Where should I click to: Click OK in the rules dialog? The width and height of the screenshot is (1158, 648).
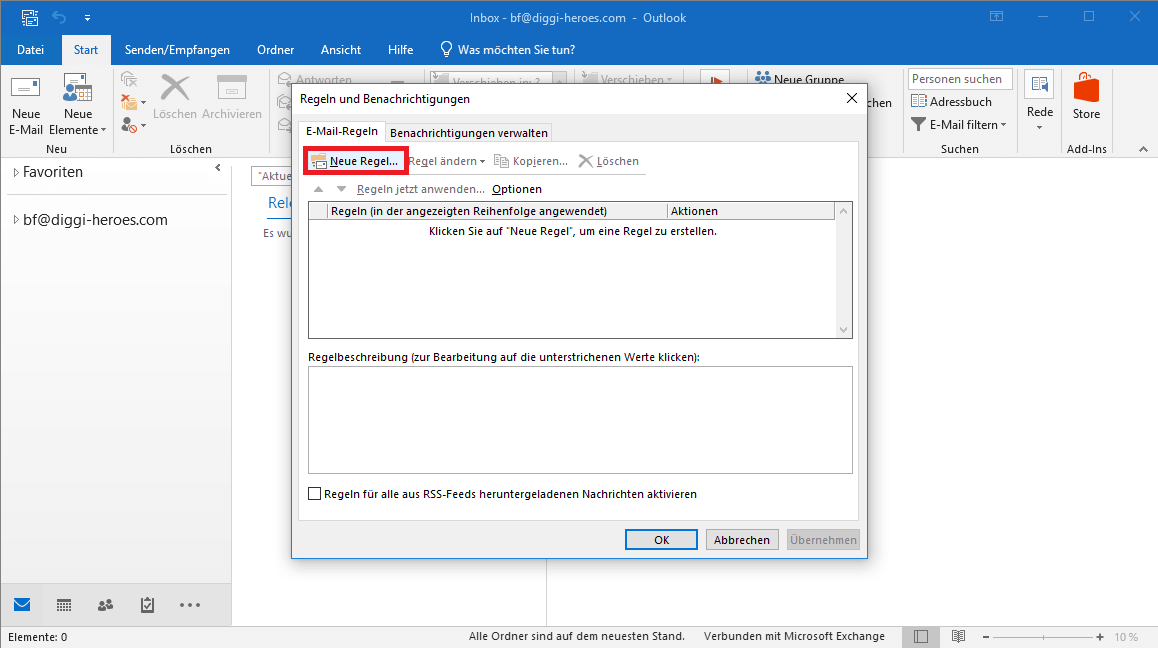[x=661, y=540]
